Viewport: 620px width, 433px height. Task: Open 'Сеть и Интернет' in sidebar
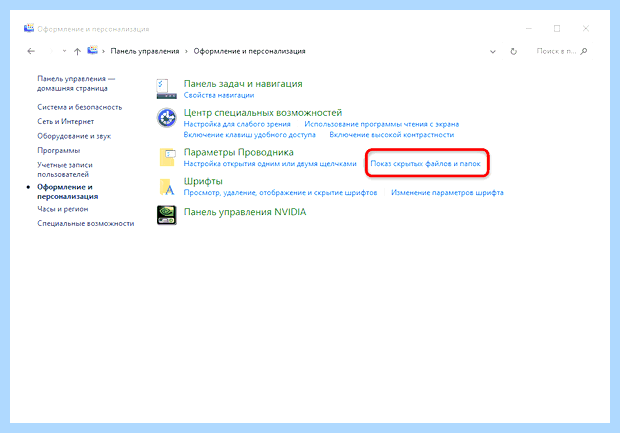pyautogui.click(x=66, y=121)
